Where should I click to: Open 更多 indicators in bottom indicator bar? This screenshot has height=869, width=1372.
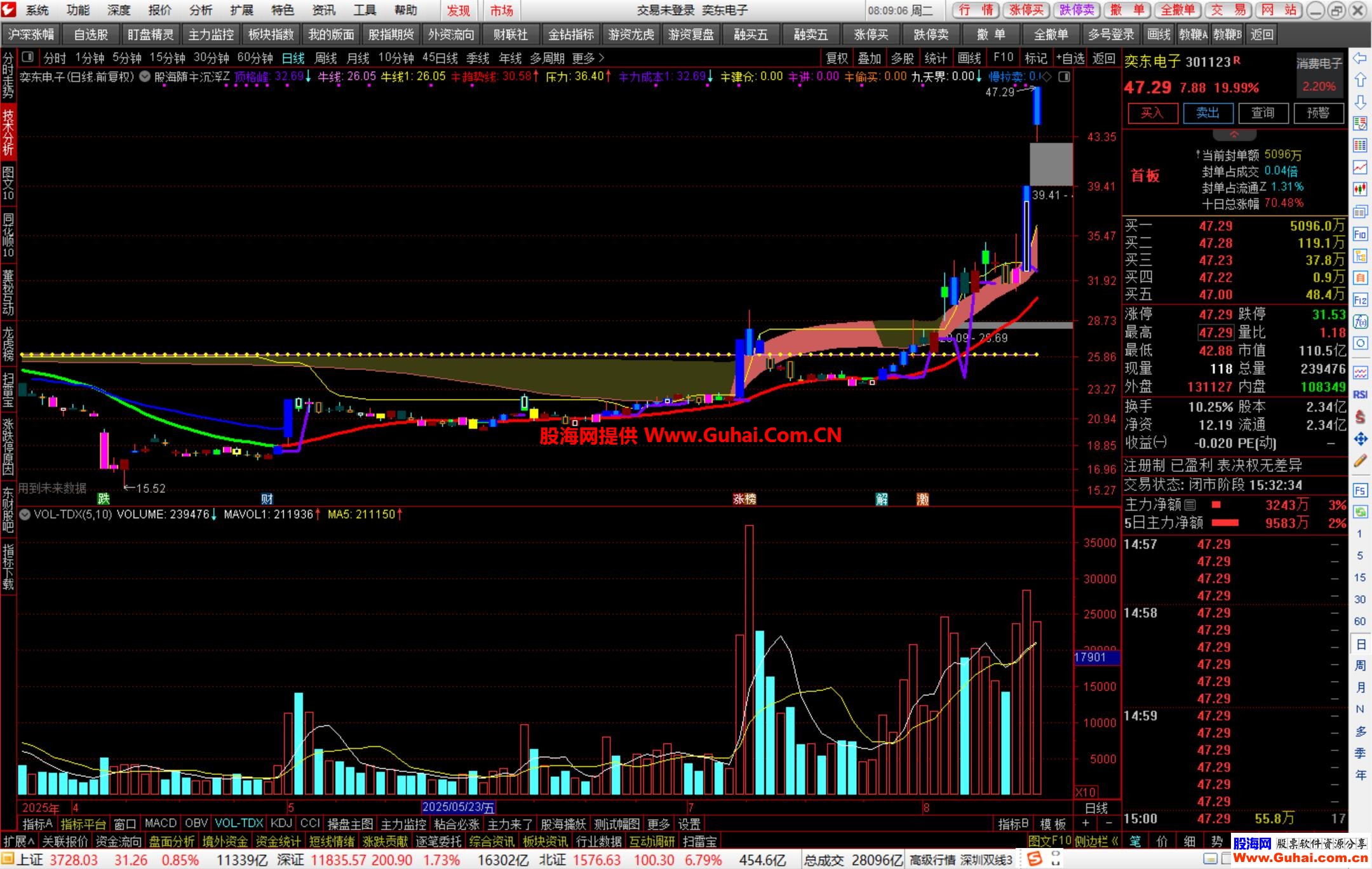pos(658,824)
